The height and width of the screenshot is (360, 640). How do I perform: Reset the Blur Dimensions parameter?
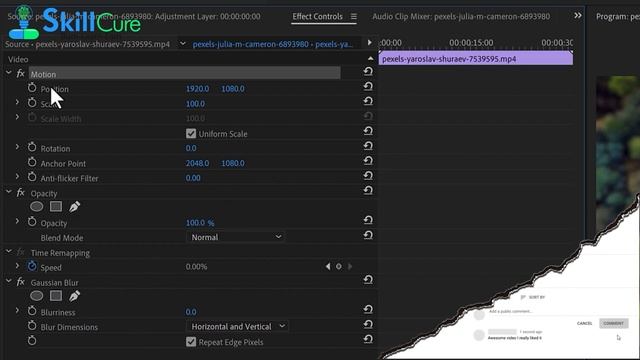tap(368, 324)
